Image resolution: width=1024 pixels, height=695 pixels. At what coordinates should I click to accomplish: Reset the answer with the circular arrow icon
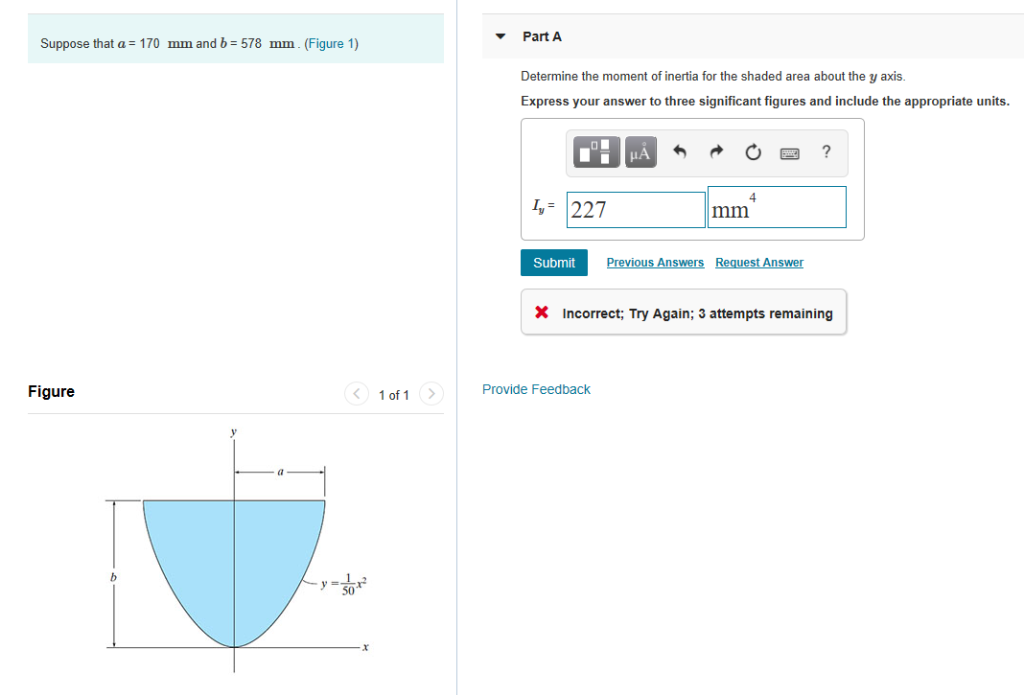click(x=753, y=152)
